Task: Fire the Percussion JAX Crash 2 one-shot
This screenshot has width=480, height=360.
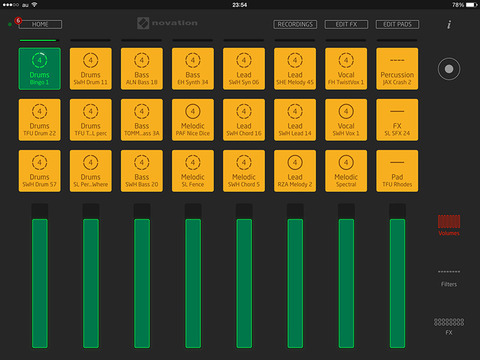Action: pos(397,69)
